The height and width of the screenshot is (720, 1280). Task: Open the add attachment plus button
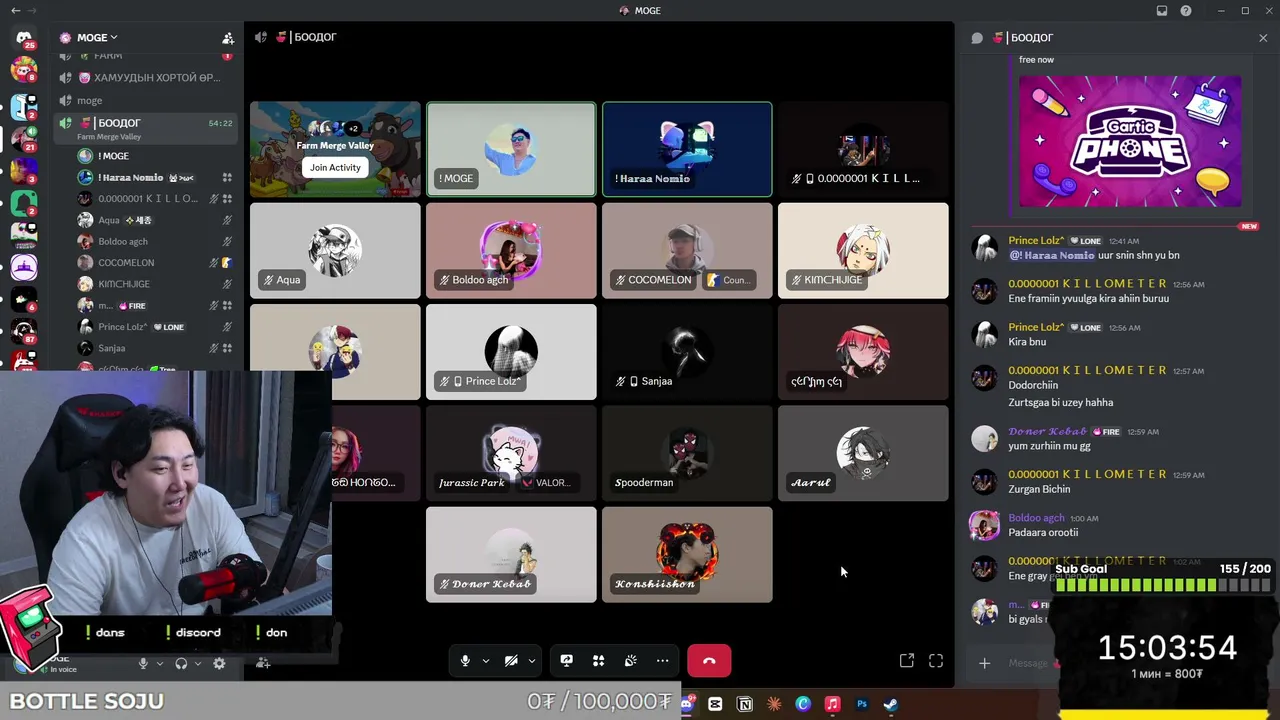[x=984, y=663]
